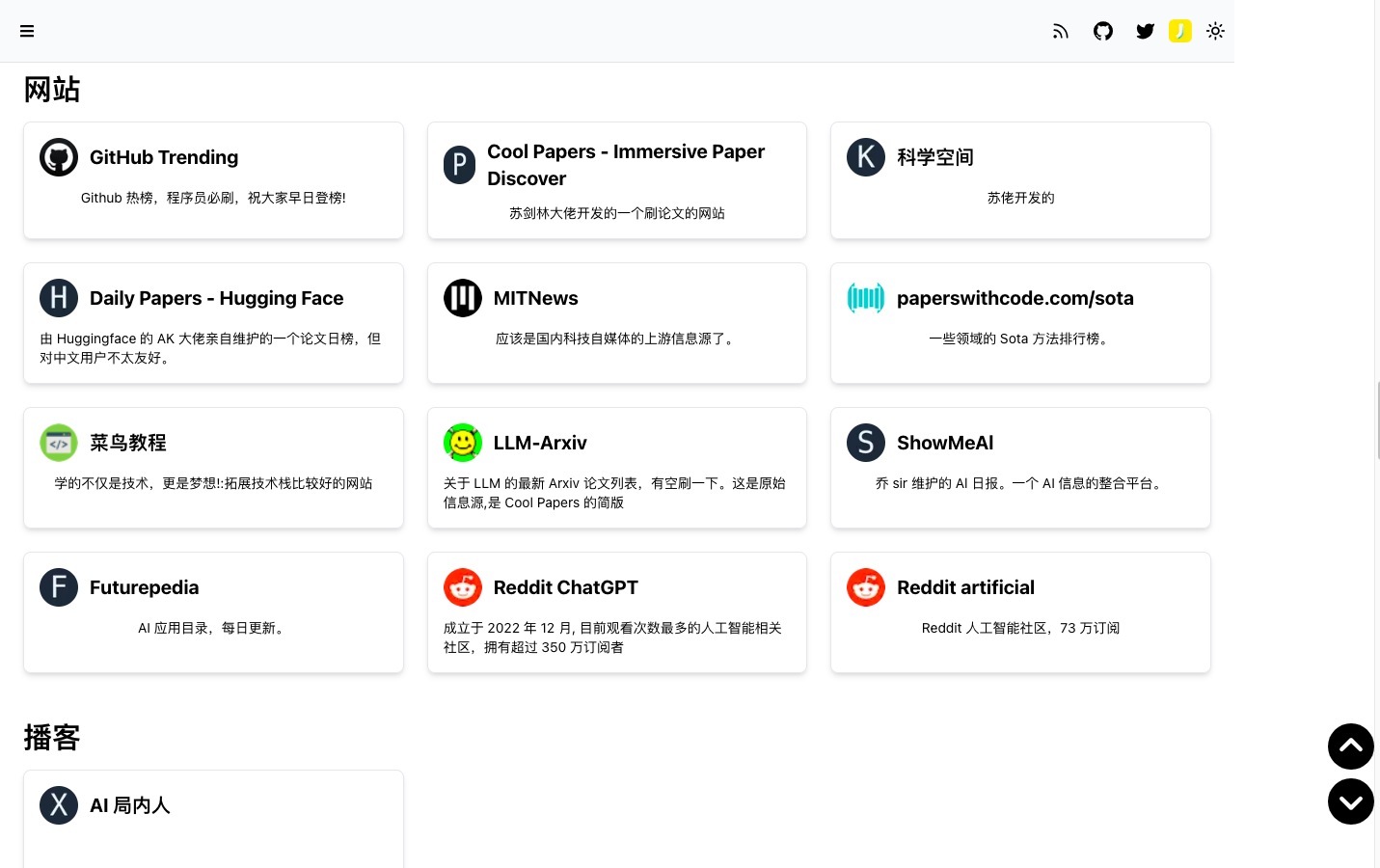
Task: Click the Futurepedia F avatar
Action: coord(59,587)
